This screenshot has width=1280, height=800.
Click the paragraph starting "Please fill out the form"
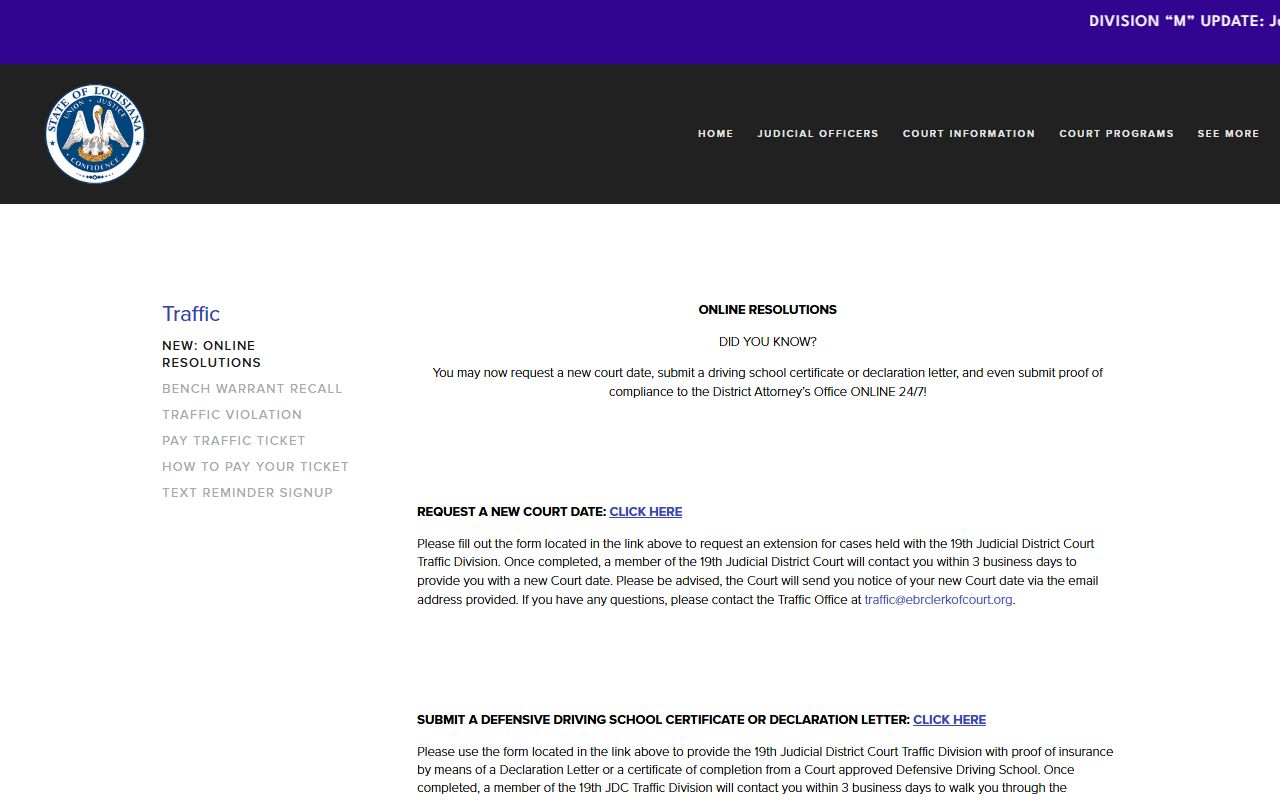pos(757,572)
